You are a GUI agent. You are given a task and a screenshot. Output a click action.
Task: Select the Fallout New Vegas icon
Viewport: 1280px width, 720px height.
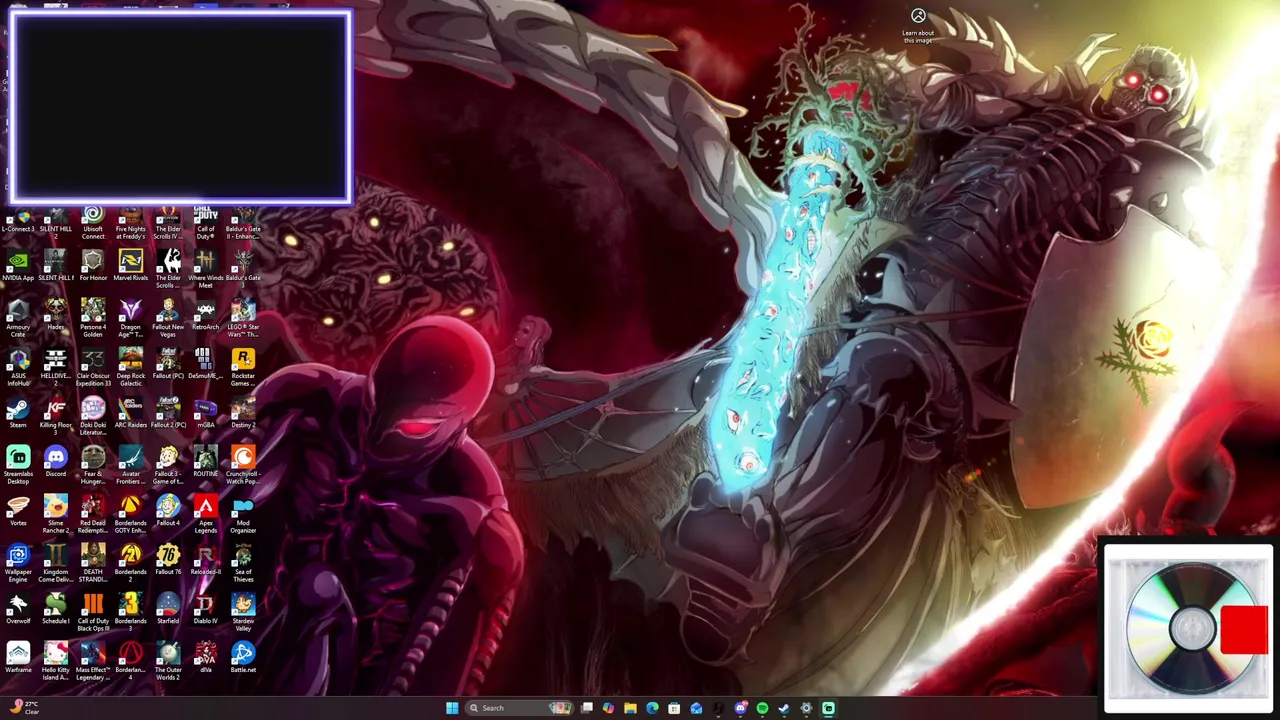pos(168,319)
